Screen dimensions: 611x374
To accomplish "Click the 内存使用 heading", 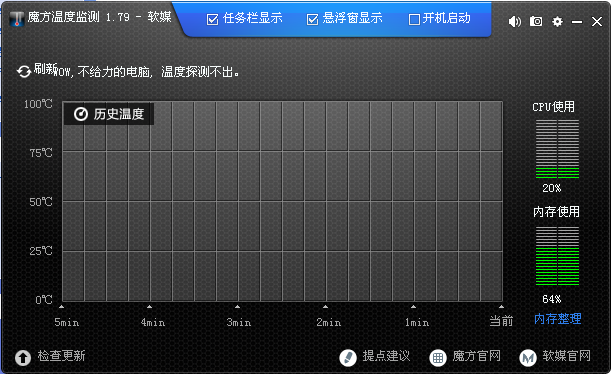I will click(556, 212).
